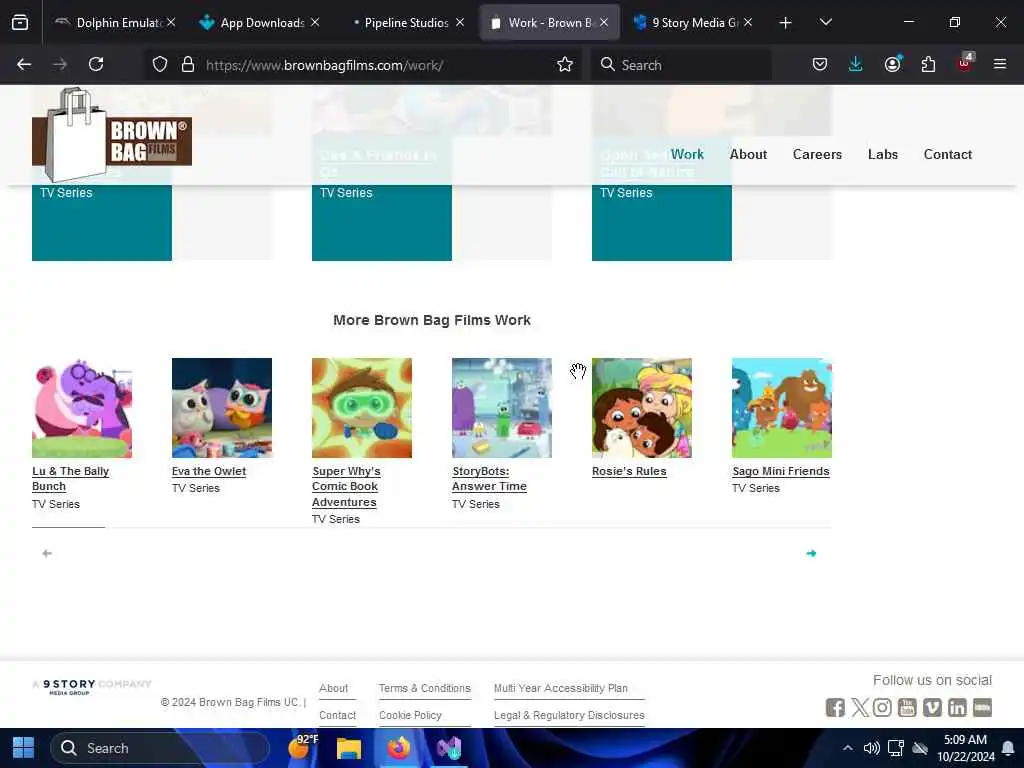Open Brown Bag Films IMDb icon
This screenshot has width=1024, height=768.
tap(982, 707)
